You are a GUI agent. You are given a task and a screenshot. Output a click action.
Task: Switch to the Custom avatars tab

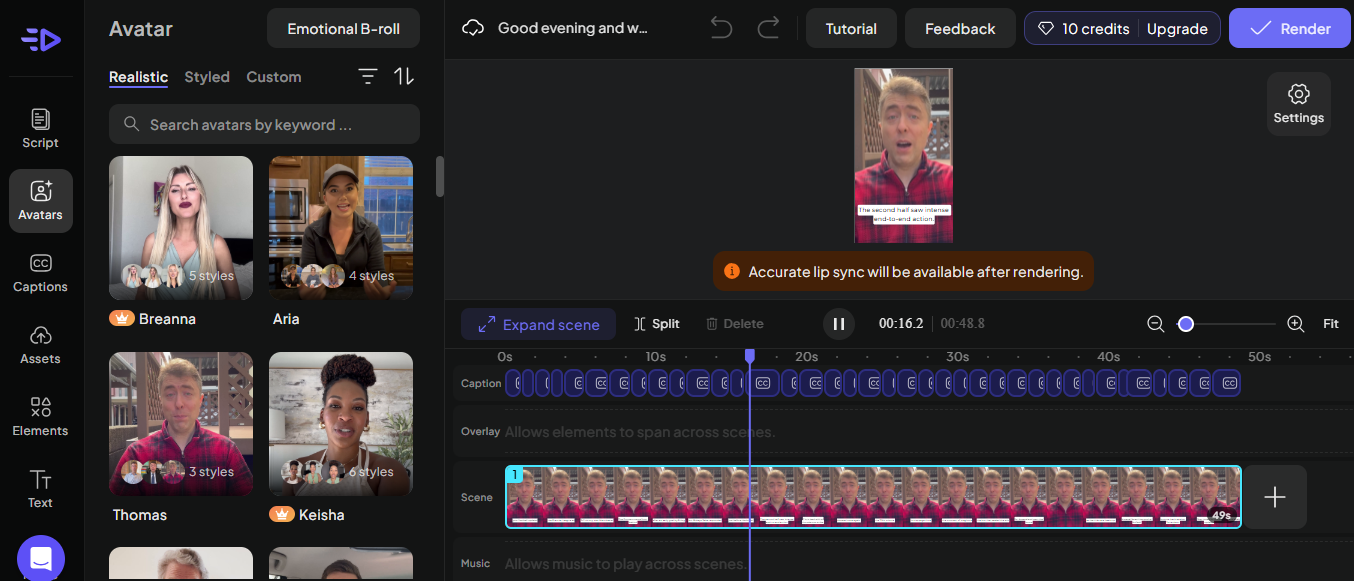273,77
